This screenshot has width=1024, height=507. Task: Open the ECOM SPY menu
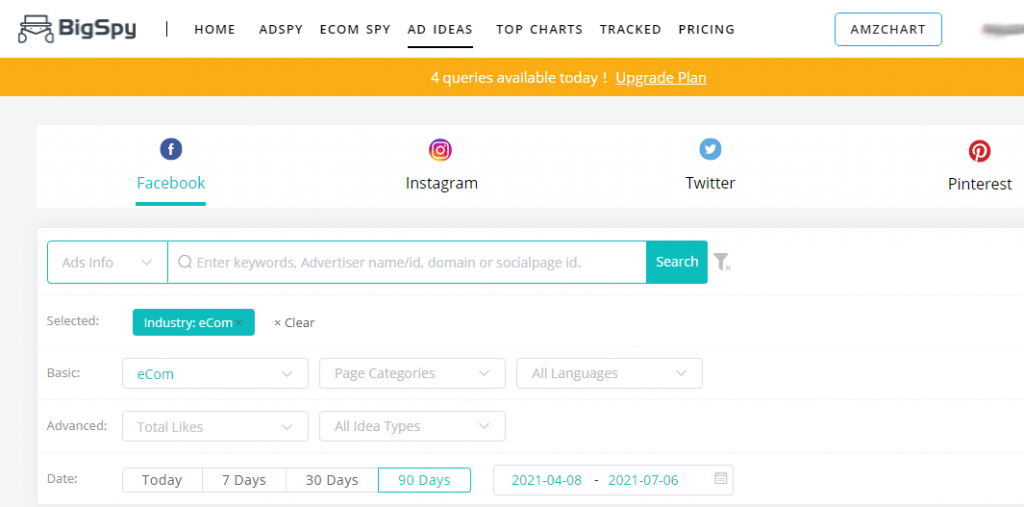(355, 29)
